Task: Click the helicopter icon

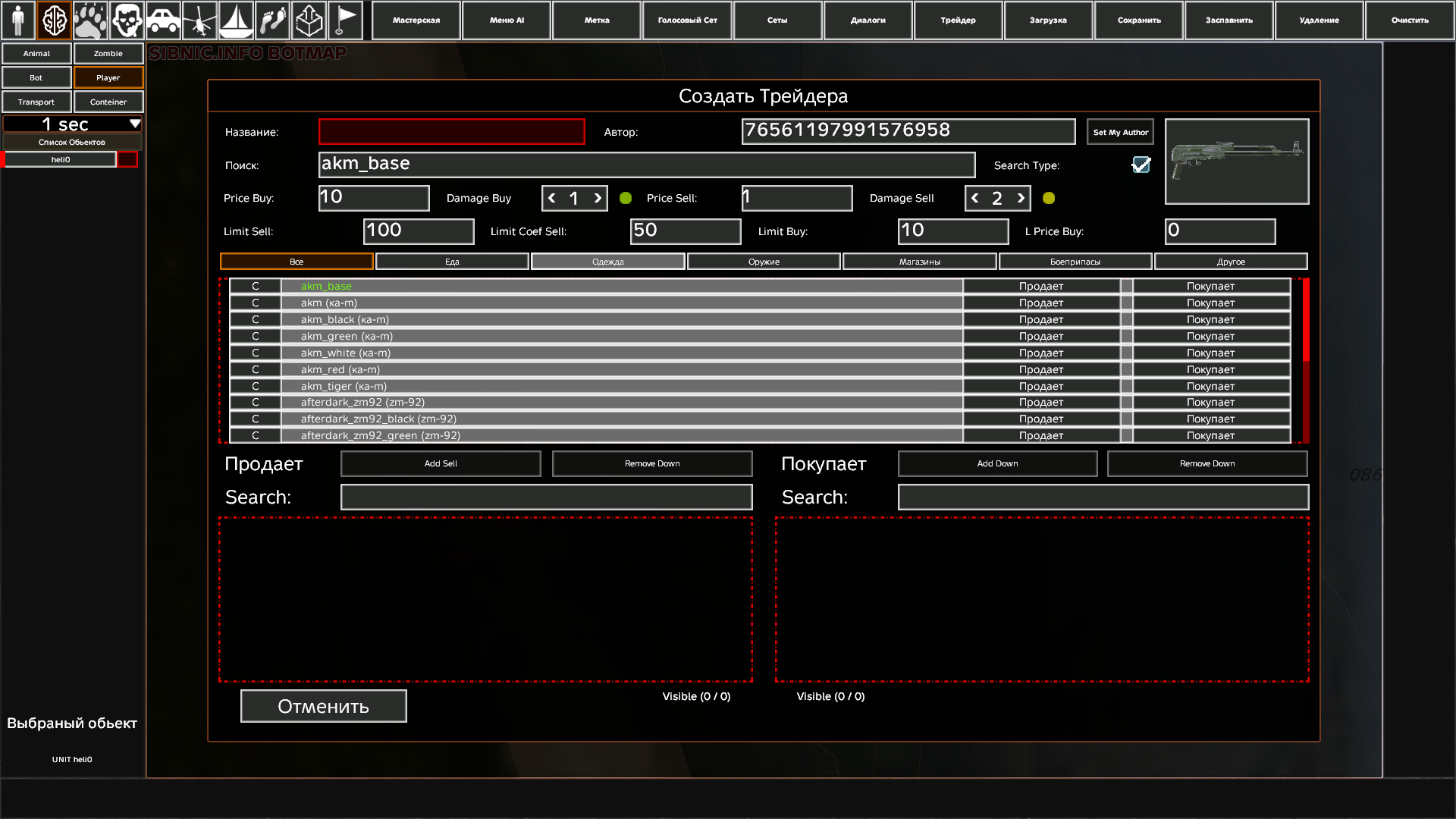Action: 199,20
